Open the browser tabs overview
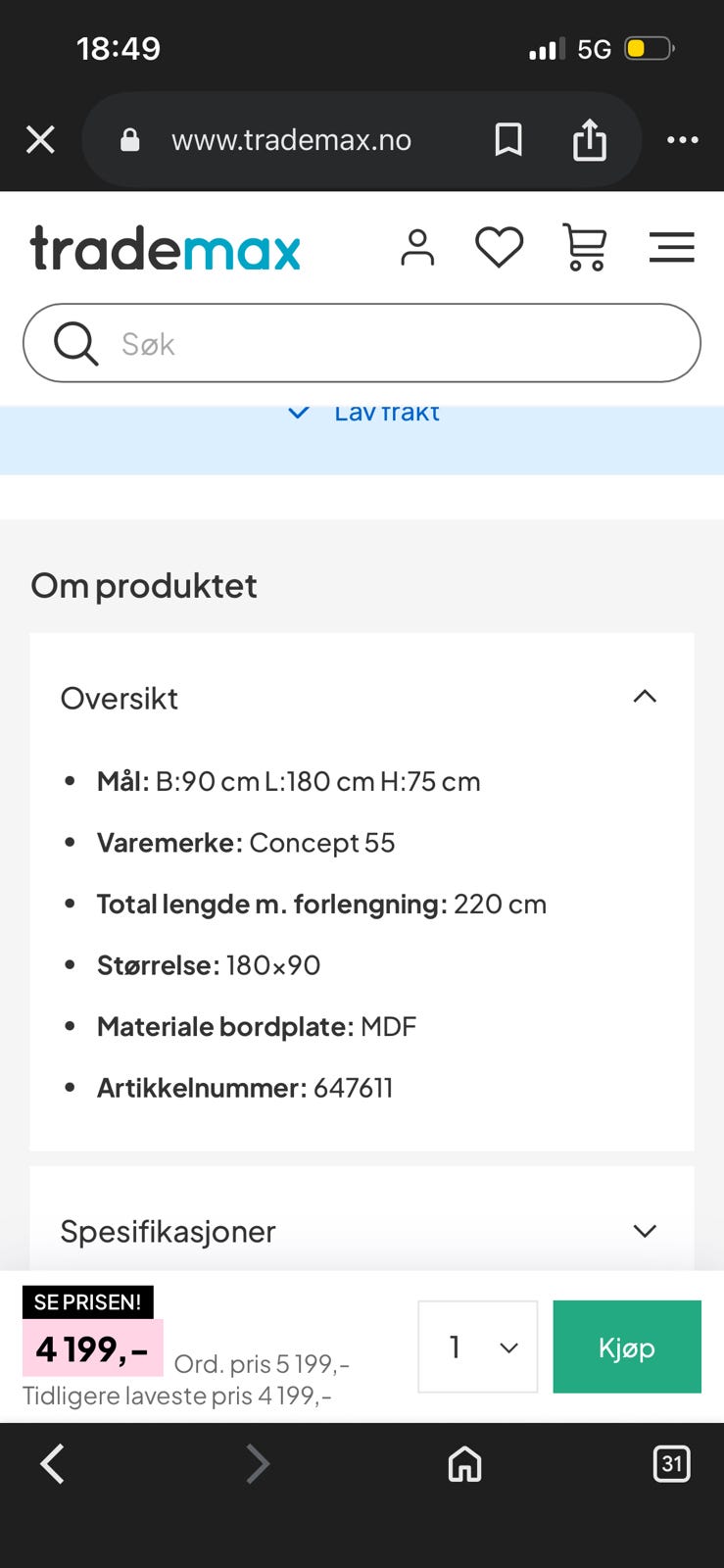This screenshot has height=1568, width=724. coord(672,1464)
